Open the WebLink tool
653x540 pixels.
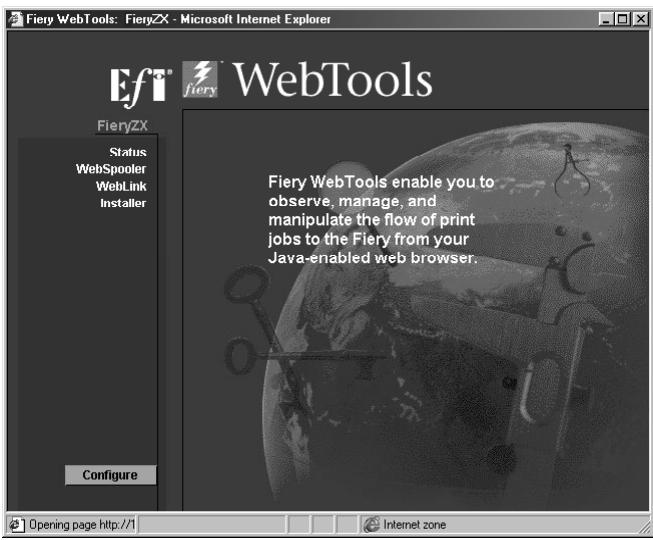click(121, 186)
